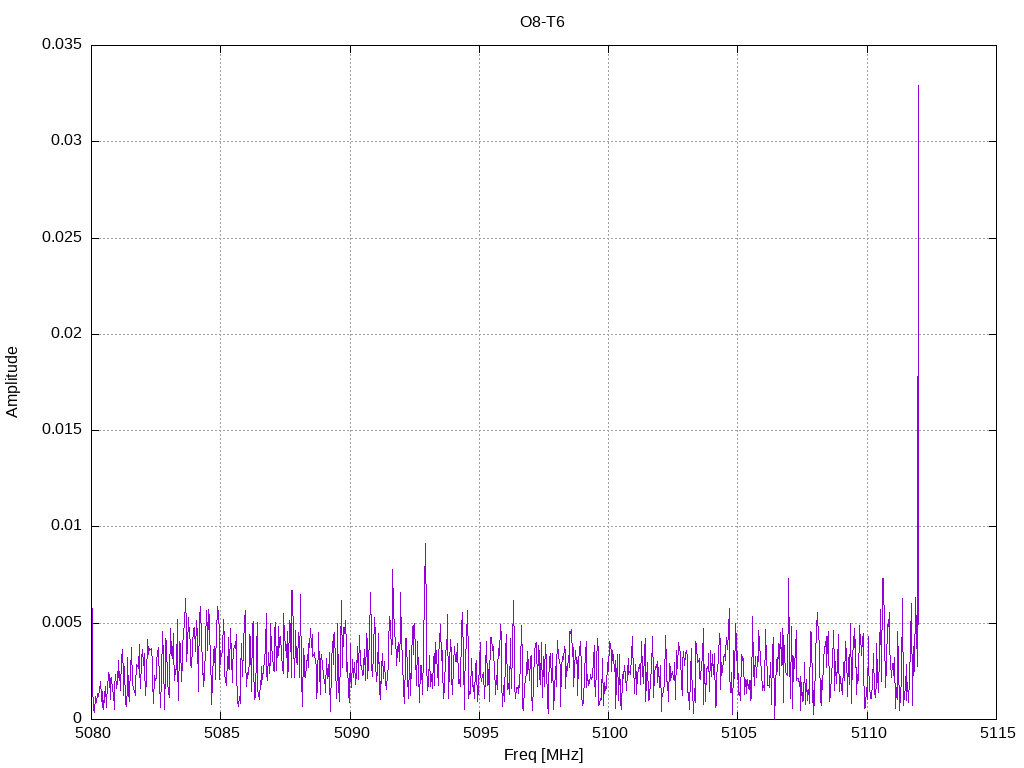The height and width of the screenshot is (768, 1024).
Task: Select the tallest spike's tip near 5112 MHz
Action: 918,87
